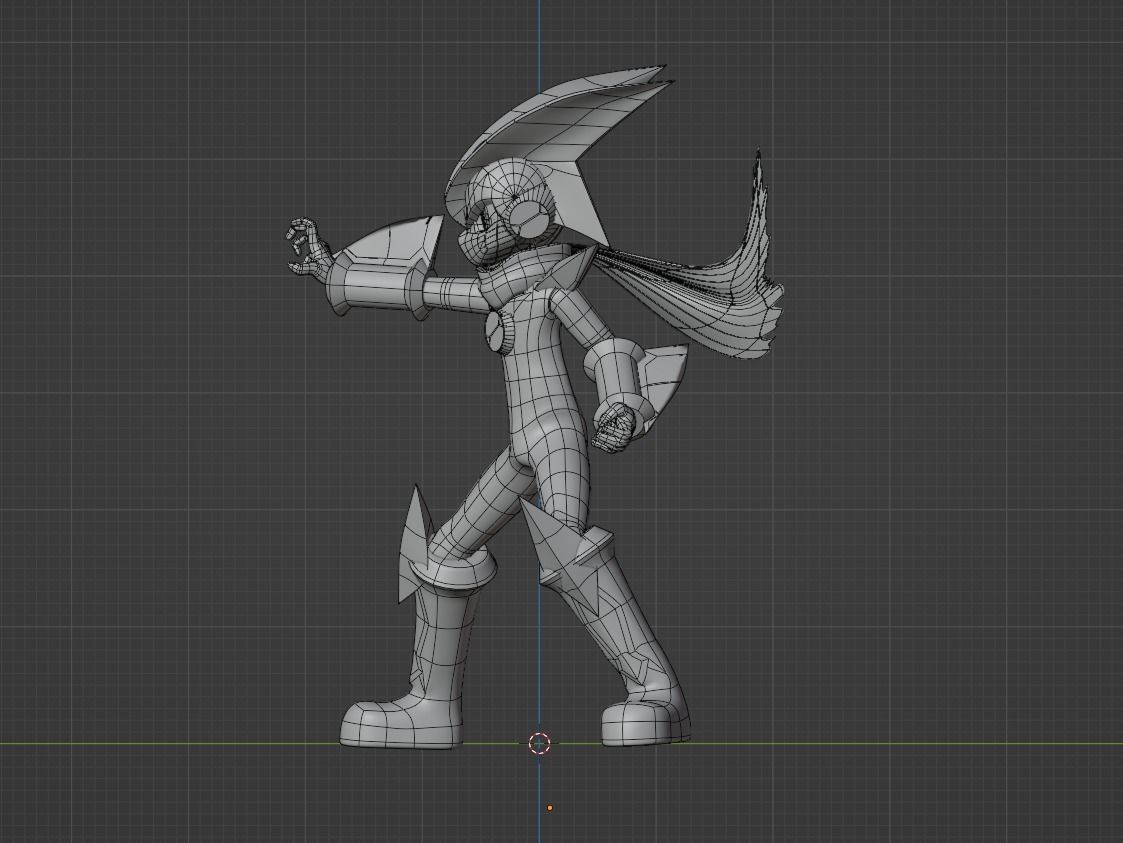
Task: Click the character's open clawed hand
Action: click(x=308, y=247)
